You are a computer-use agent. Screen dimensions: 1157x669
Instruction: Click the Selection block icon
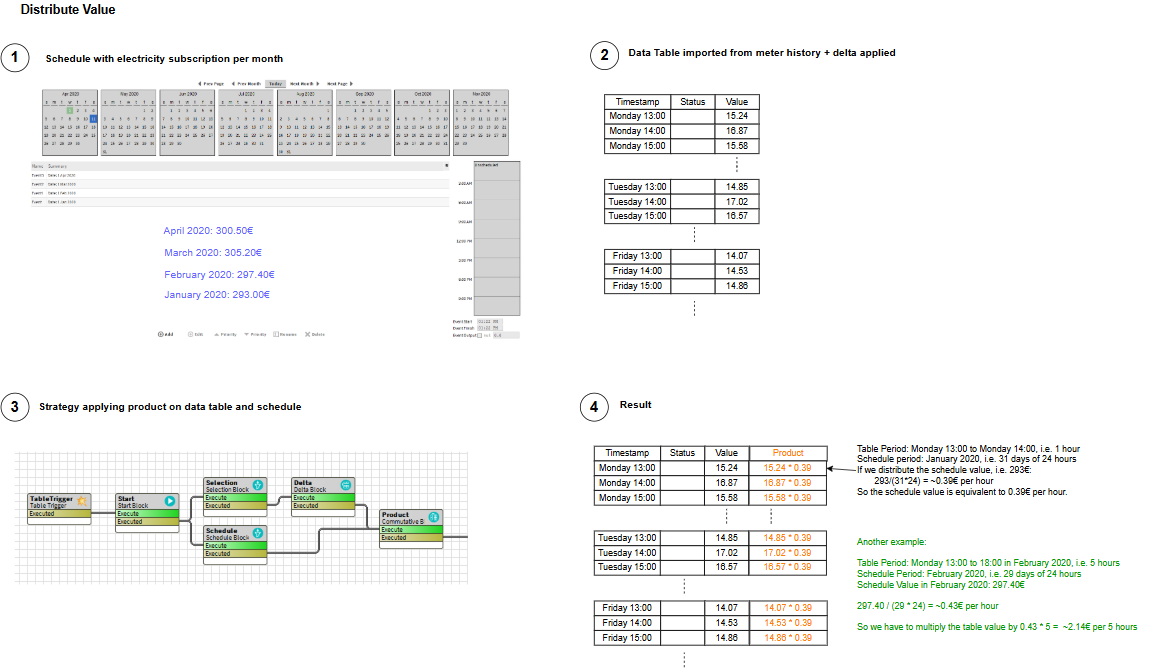258,484
